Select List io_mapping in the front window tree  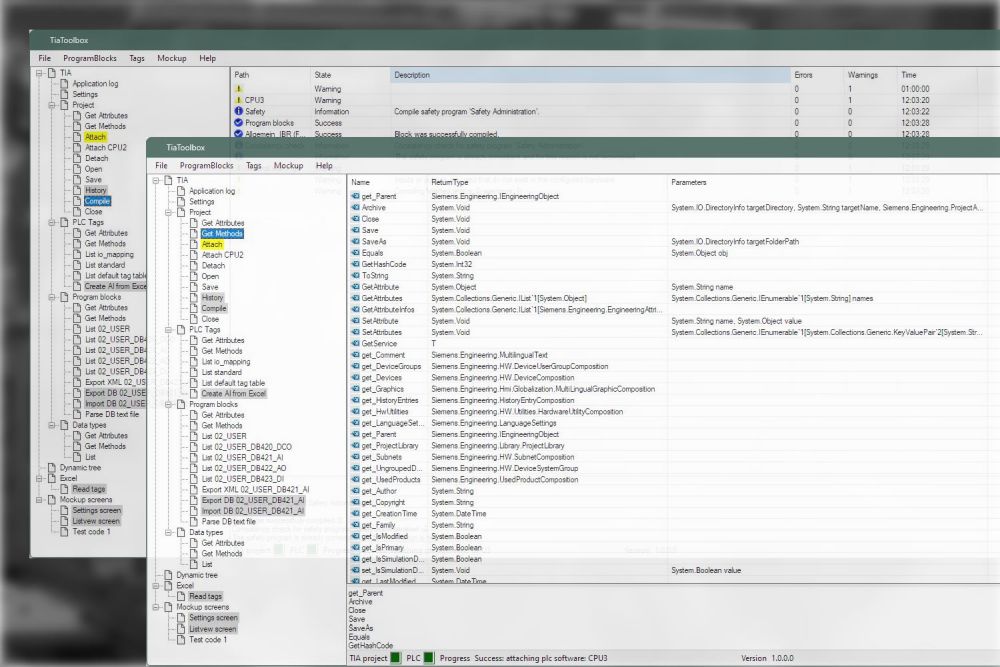tap(226, 362)
